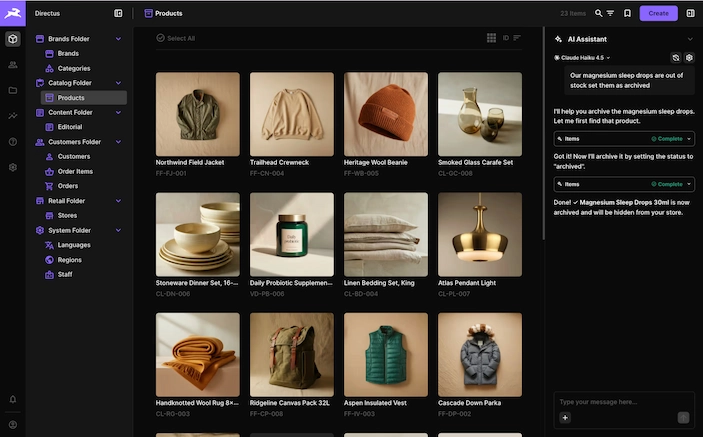Open the Content module cube icon
The image size is (703, 437).
click(x=13, y=39)
